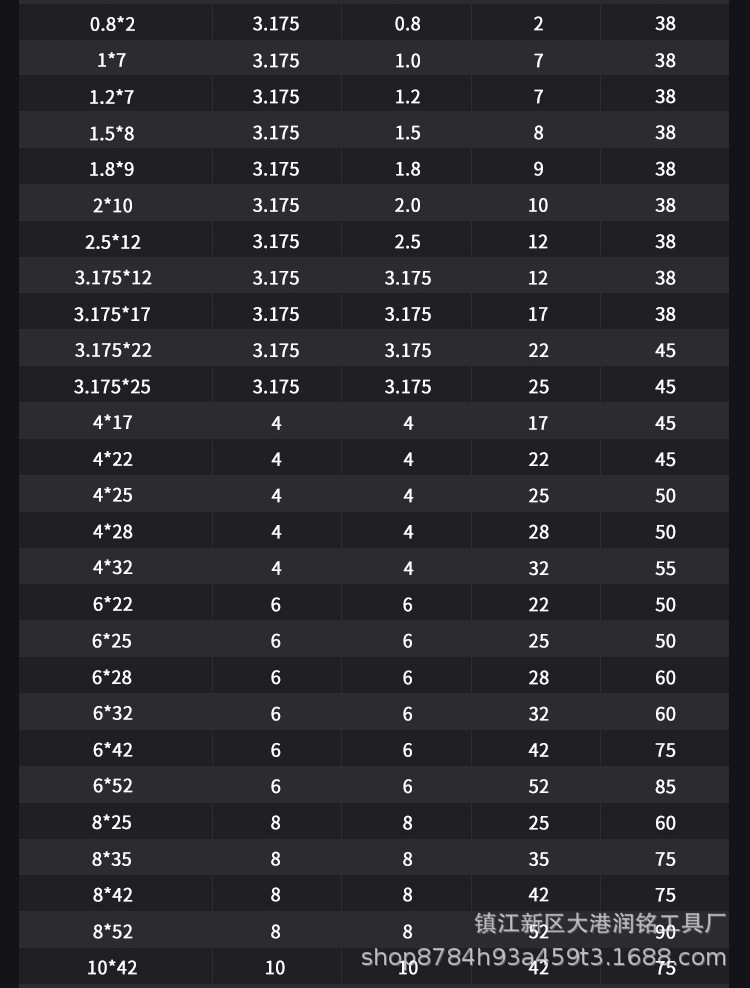
Task: Click the 6*52 model cell
Action: coord(112,786)
